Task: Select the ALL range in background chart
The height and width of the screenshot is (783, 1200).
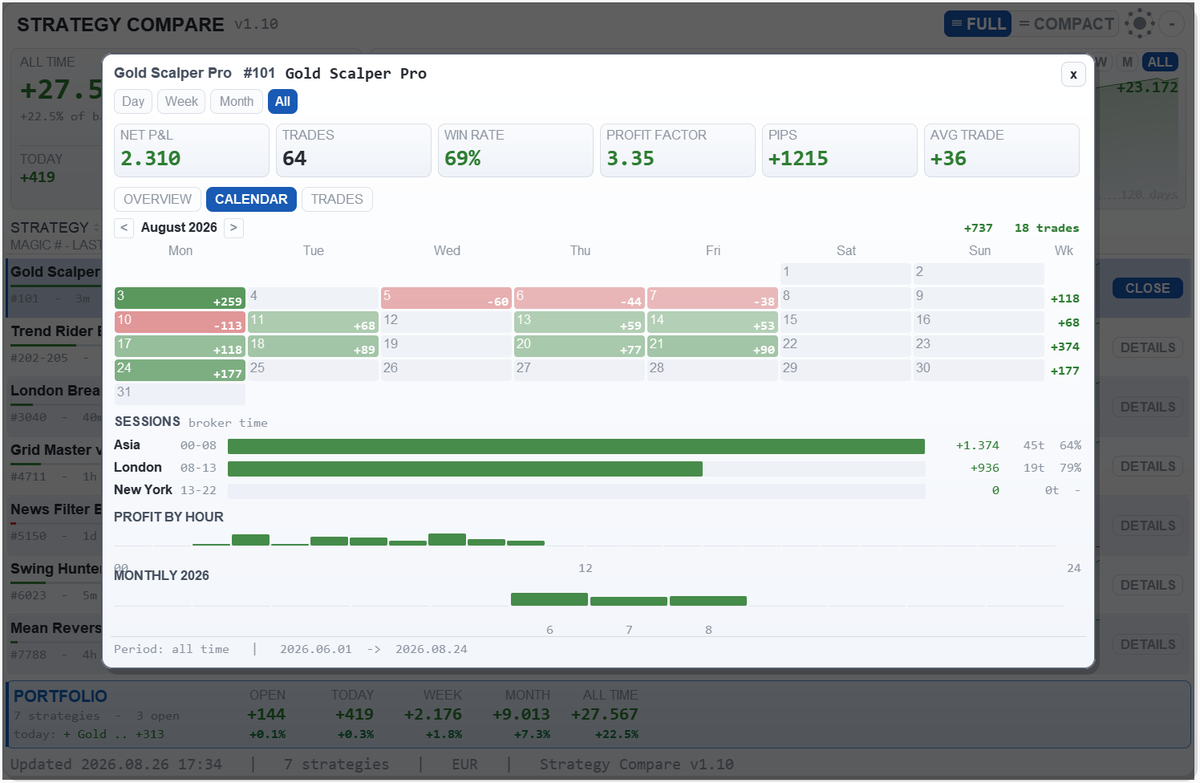Action: (1160, 62)
